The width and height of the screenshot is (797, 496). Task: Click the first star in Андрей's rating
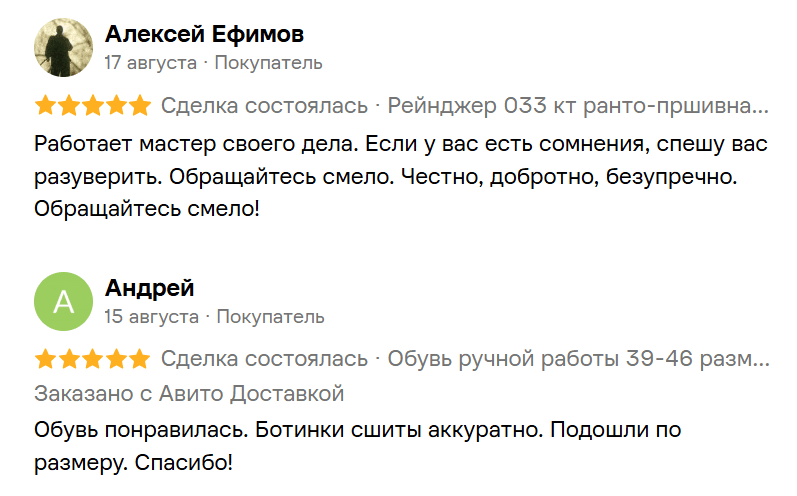click(46, 359)
